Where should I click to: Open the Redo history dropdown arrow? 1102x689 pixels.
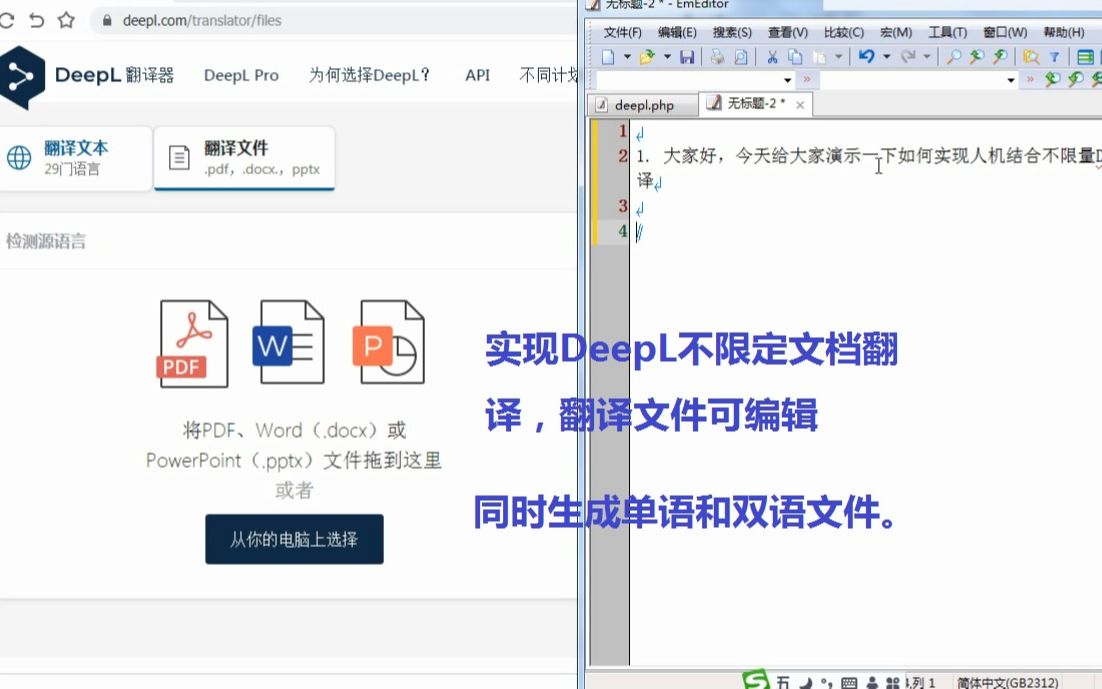pyautogui.click(x=926, y=57)
